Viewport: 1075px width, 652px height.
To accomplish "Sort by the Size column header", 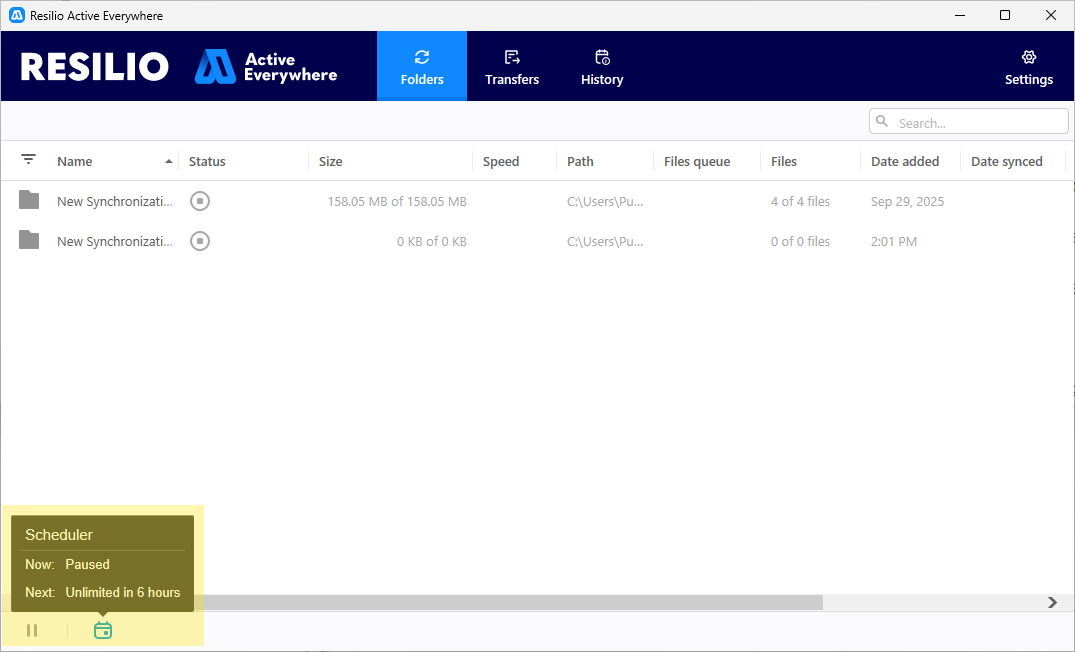I will [331, 161].
